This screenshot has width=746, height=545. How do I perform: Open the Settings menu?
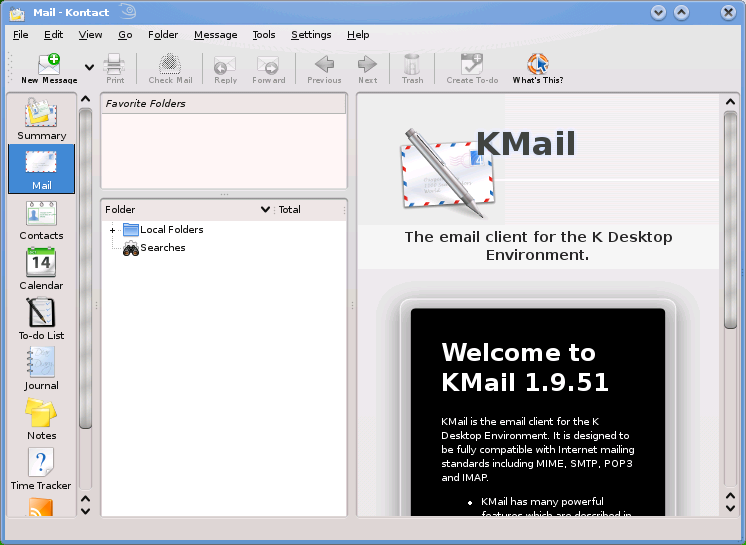pyautogui.click(x=311, y=35)
